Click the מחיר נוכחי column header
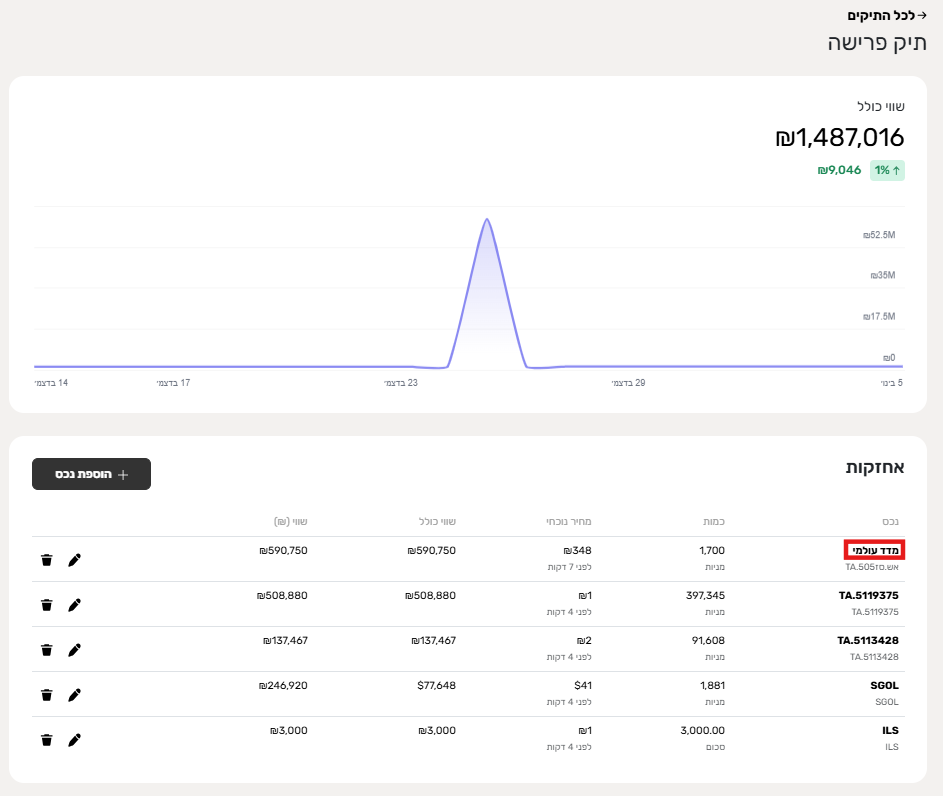This screenshot has width=943, height=796. coord(570,521)
